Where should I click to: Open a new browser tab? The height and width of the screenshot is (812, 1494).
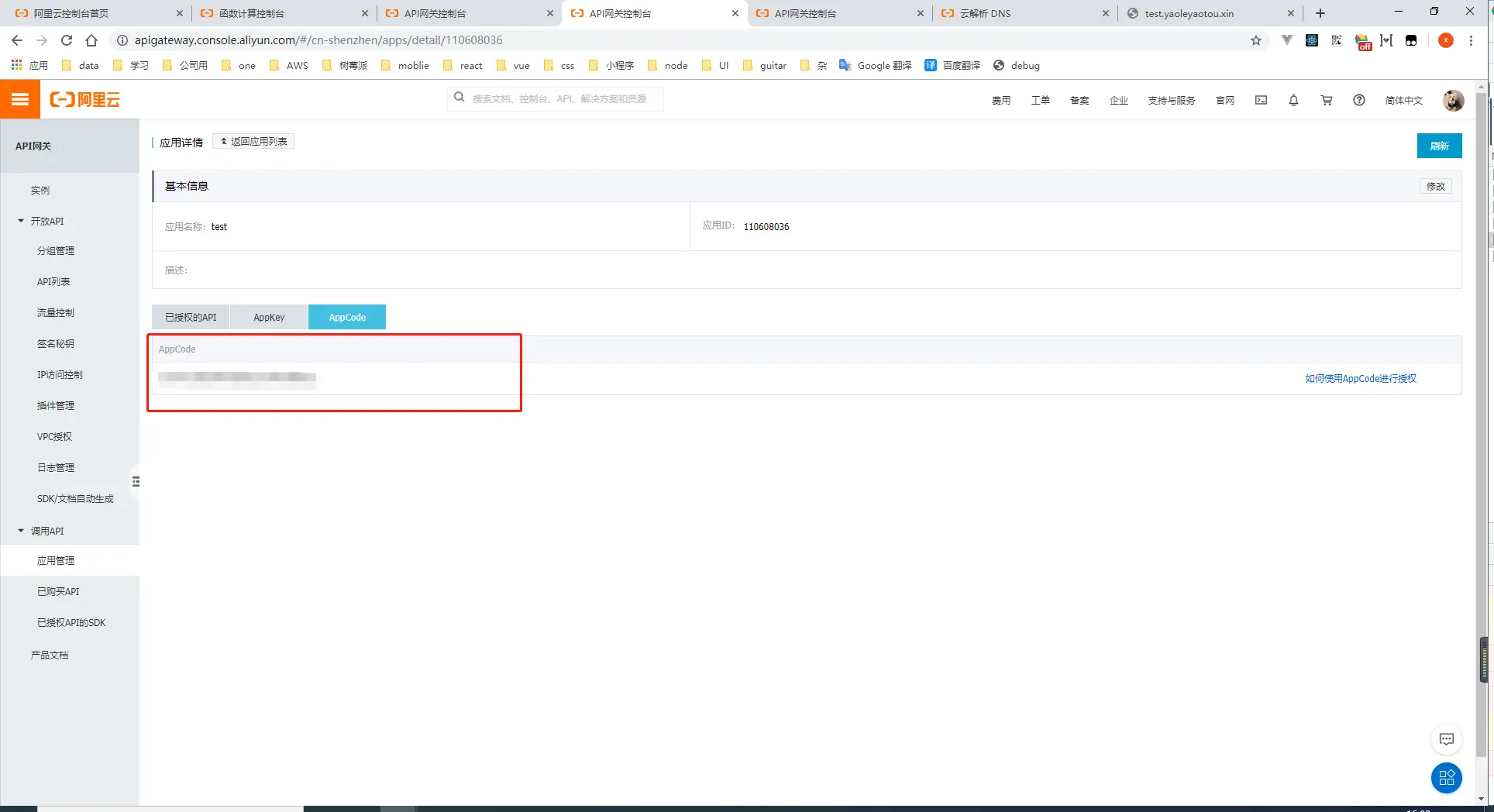pyautogui.click(x=1320, y=13)
